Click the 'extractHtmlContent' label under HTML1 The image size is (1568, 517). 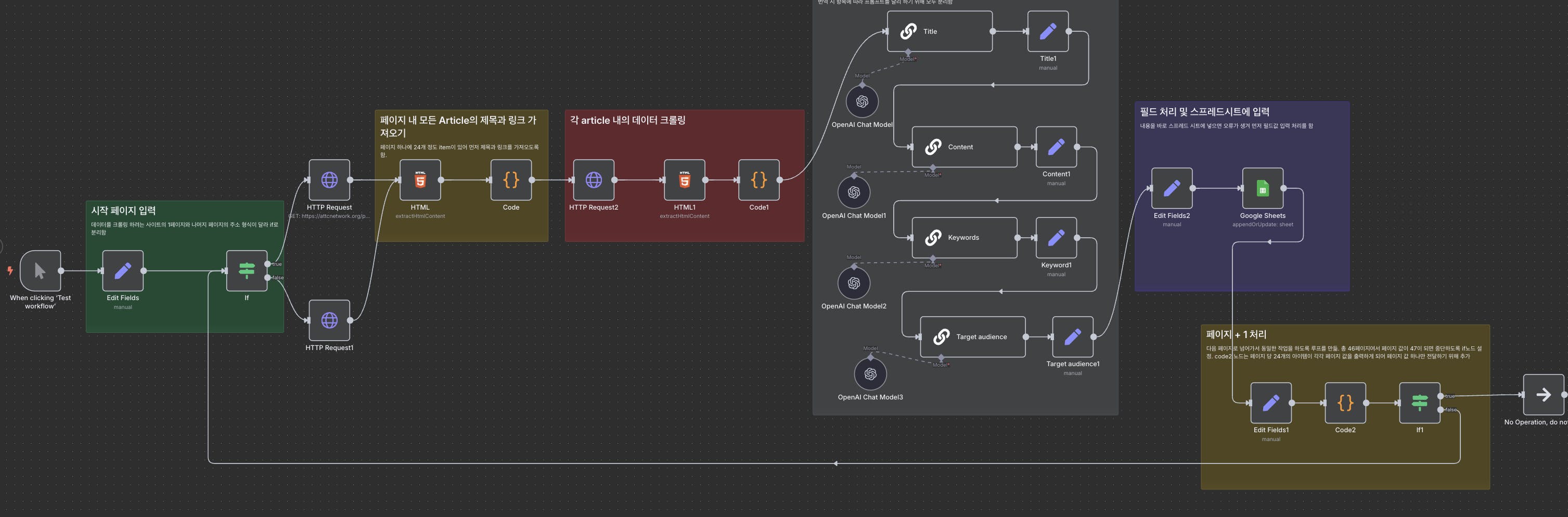coord(684,216)
